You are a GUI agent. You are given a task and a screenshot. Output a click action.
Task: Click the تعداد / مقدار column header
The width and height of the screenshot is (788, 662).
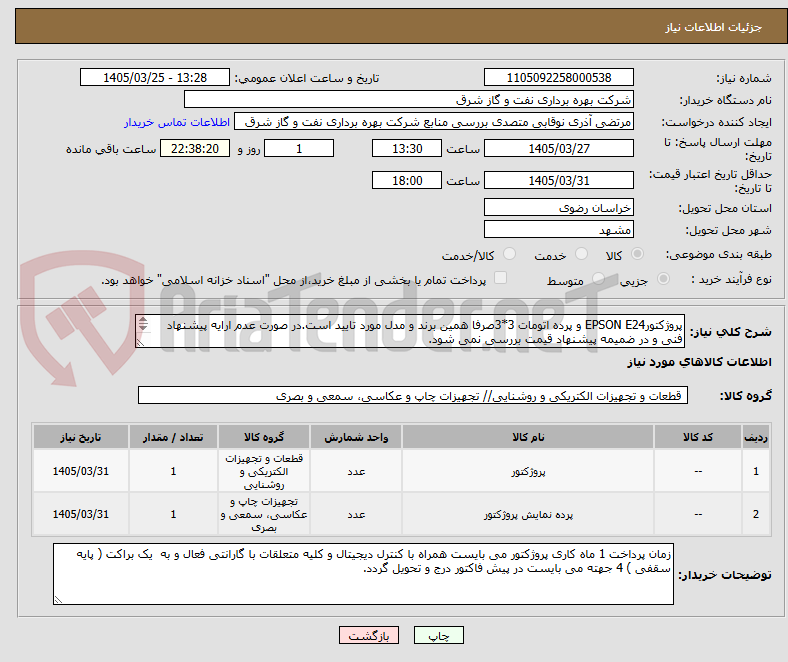coord(173,437)
